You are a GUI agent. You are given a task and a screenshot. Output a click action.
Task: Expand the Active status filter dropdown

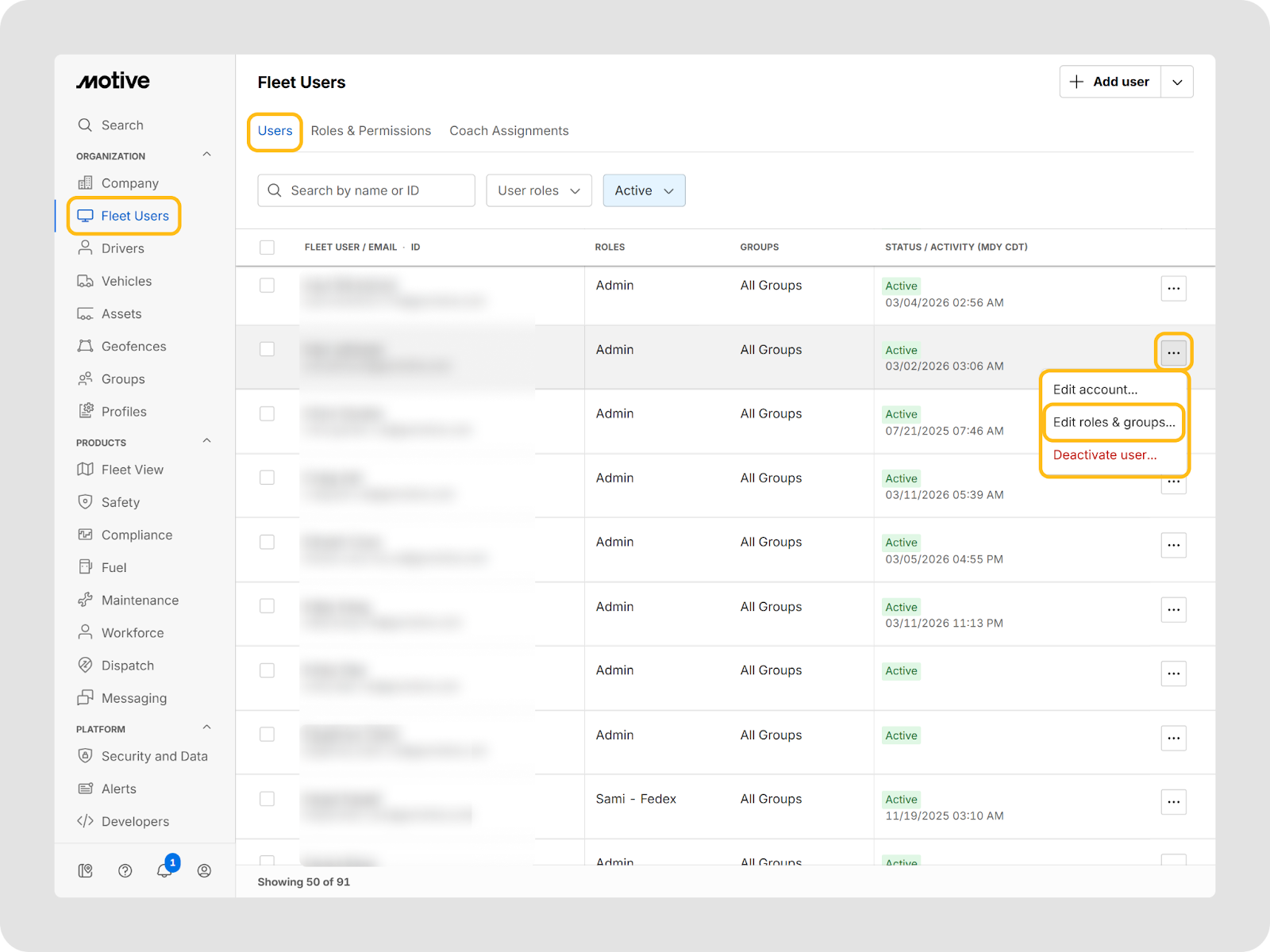(x=644, y=190)
